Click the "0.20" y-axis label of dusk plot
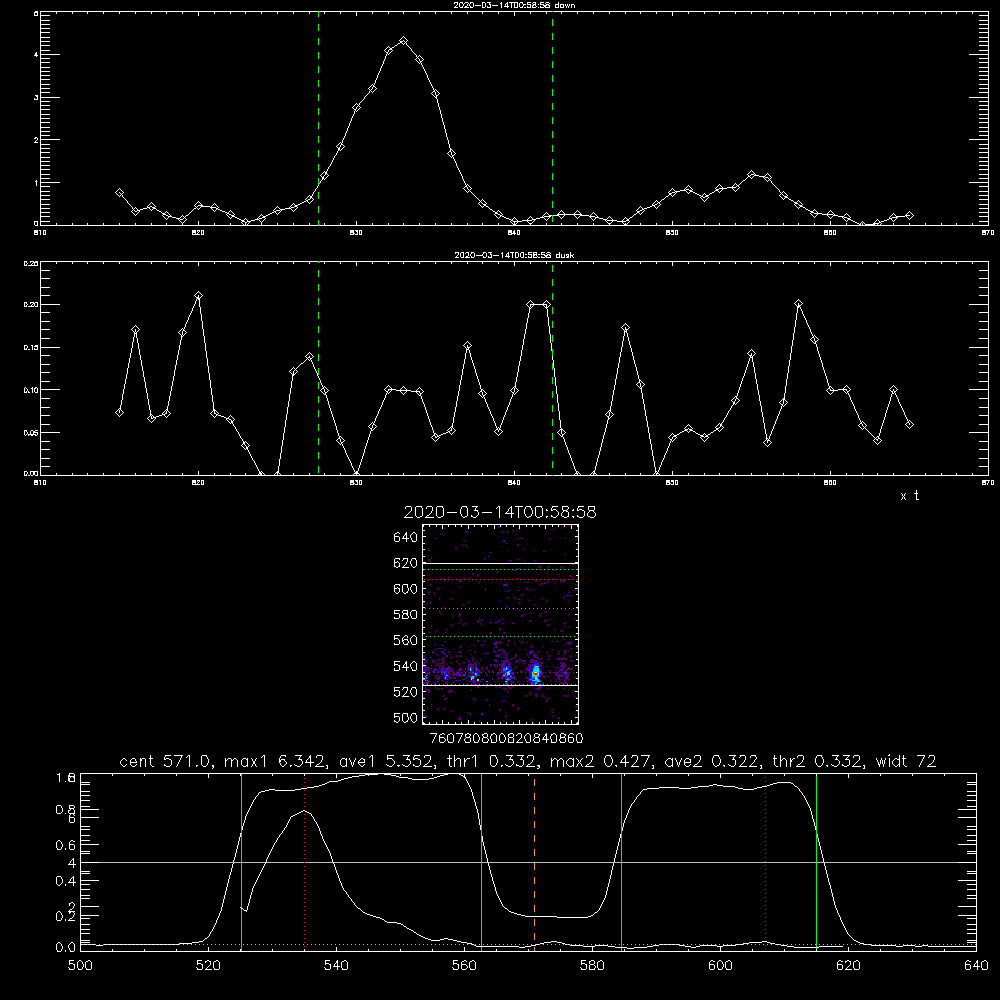This screenshot has height=1000, width=1000. [x=31, y=305]
